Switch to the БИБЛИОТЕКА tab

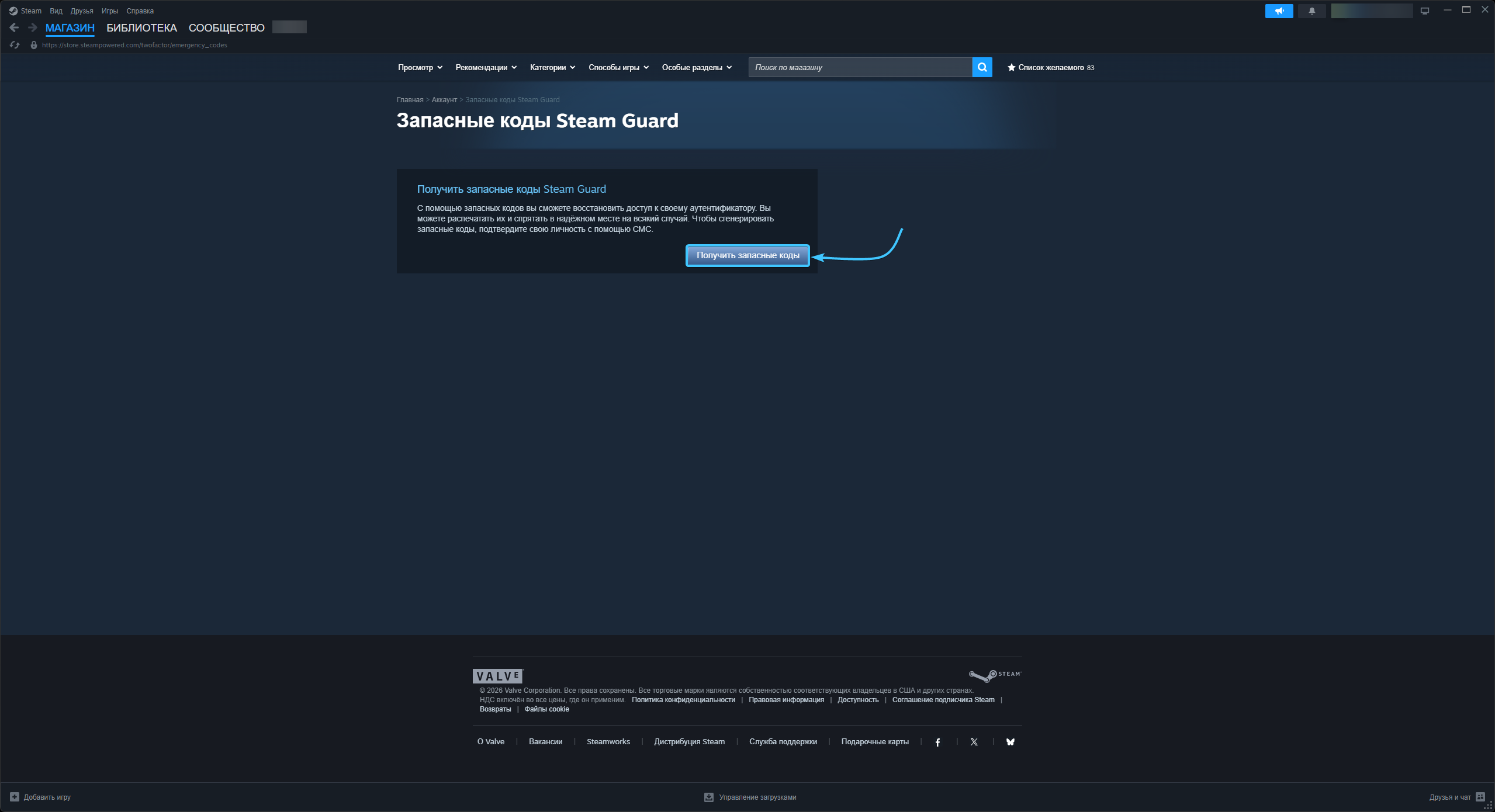[141, 27]
